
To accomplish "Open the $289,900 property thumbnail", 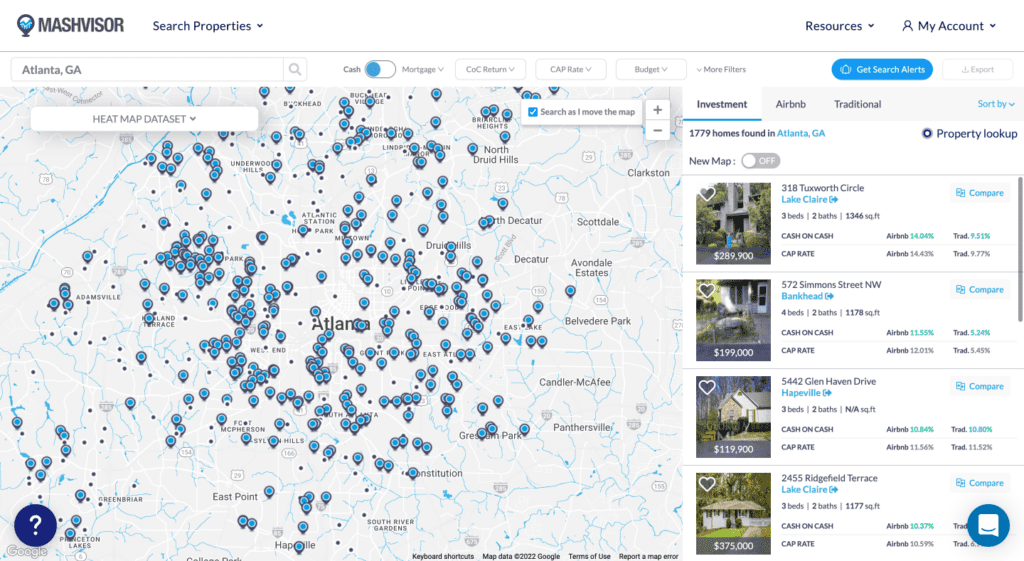I will (733, 223).
